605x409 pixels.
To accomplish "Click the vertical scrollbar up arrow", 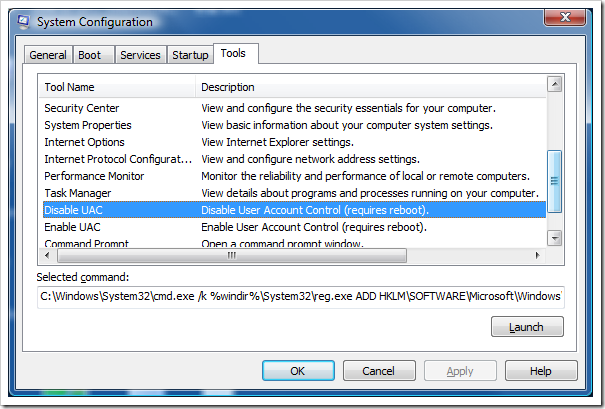I will tap(554, 85).
